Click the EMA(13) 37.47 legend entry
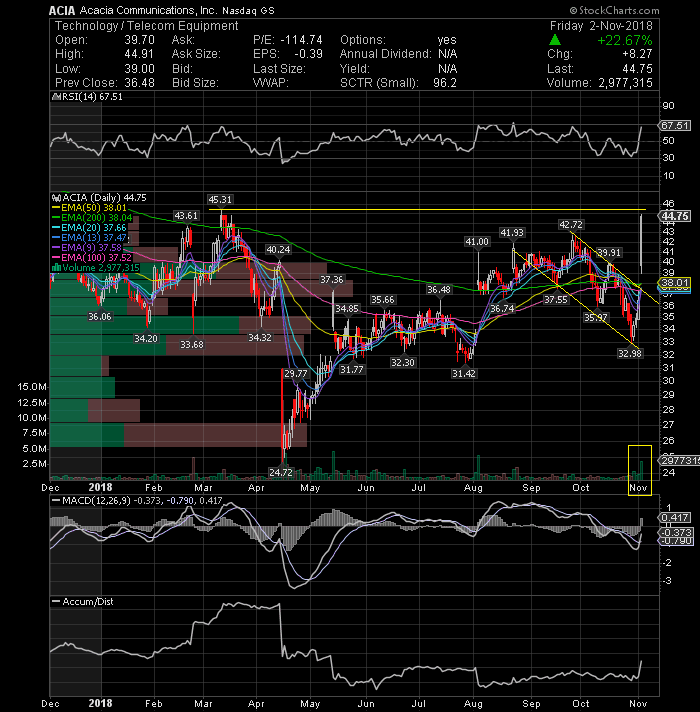This screenshot has height=712, width=700. click(x=89, y=237)
